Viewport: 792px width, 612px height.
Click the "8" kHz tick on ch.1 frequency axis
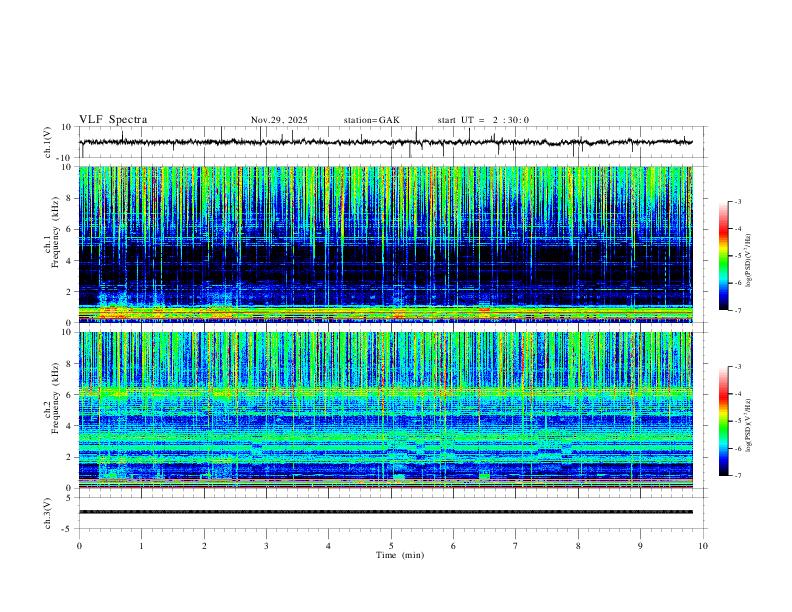[x=69, y=198]
